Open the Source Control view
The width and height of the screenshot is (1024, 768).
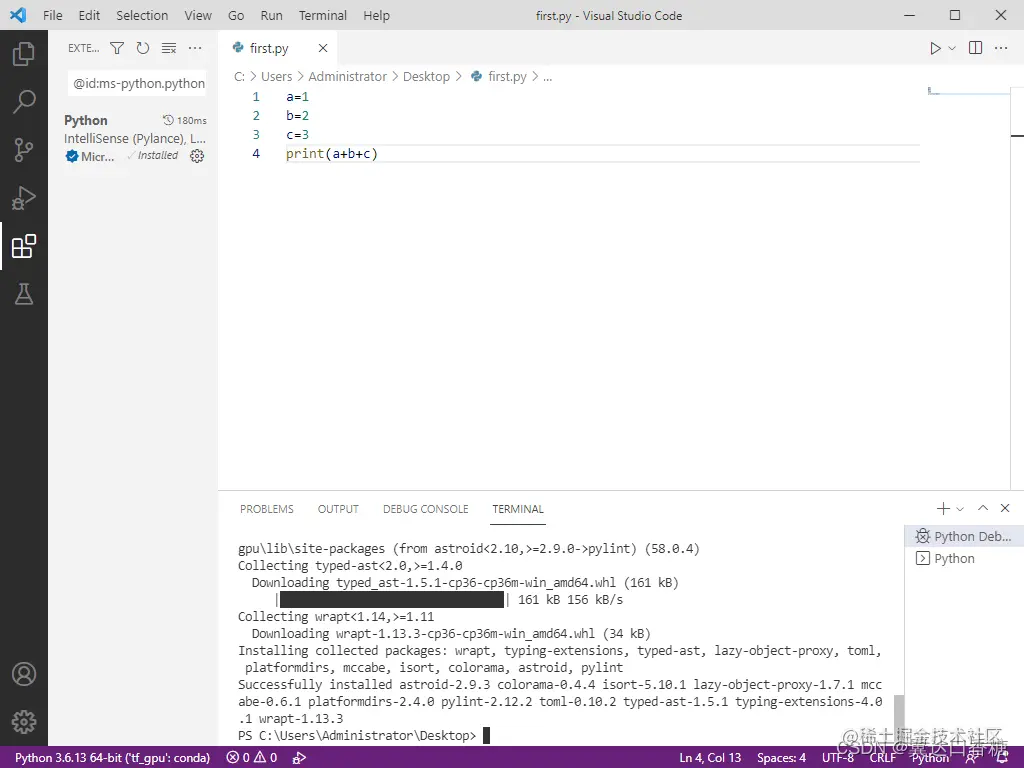(x=24, y=150)
